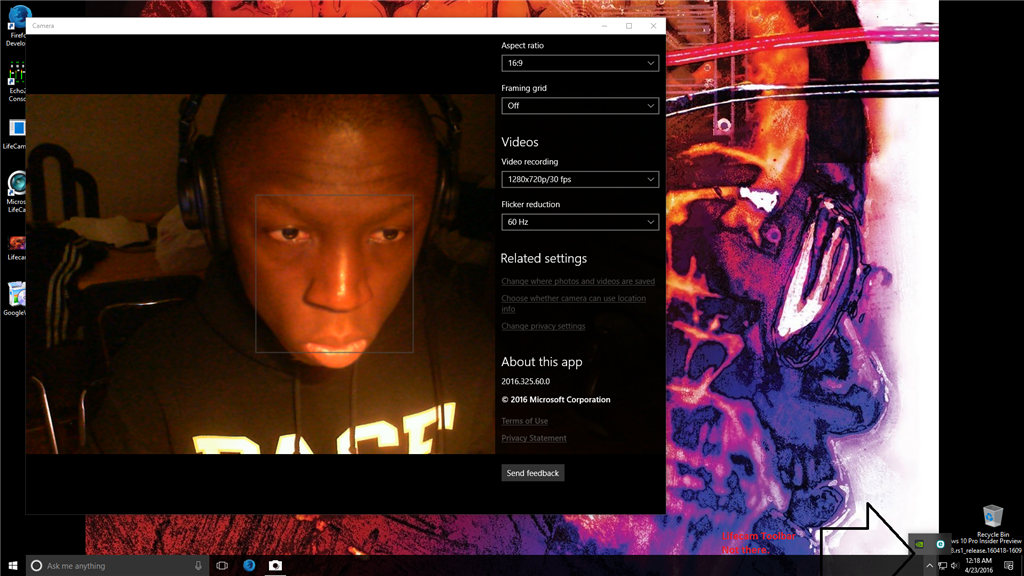
Task: Open Change privacy settings link
Action: [543, 326]
